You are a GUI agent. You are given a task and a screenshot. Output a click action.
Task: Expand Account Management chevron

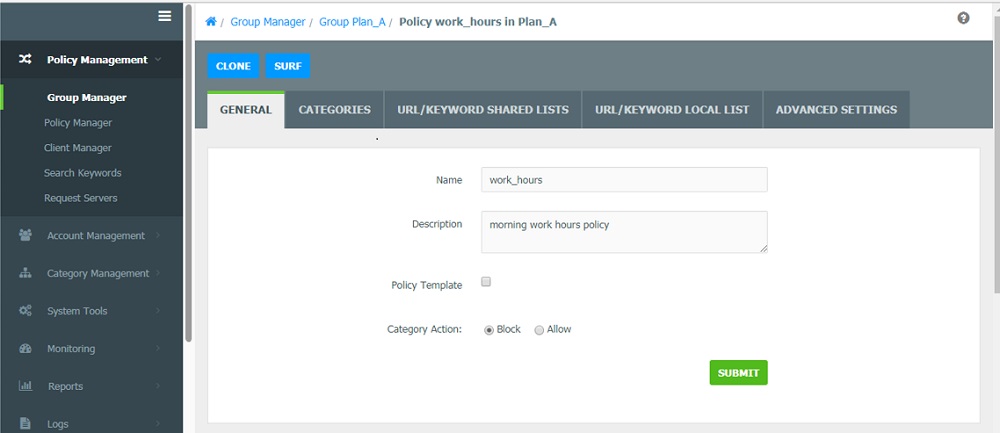(x=158, y=235)
